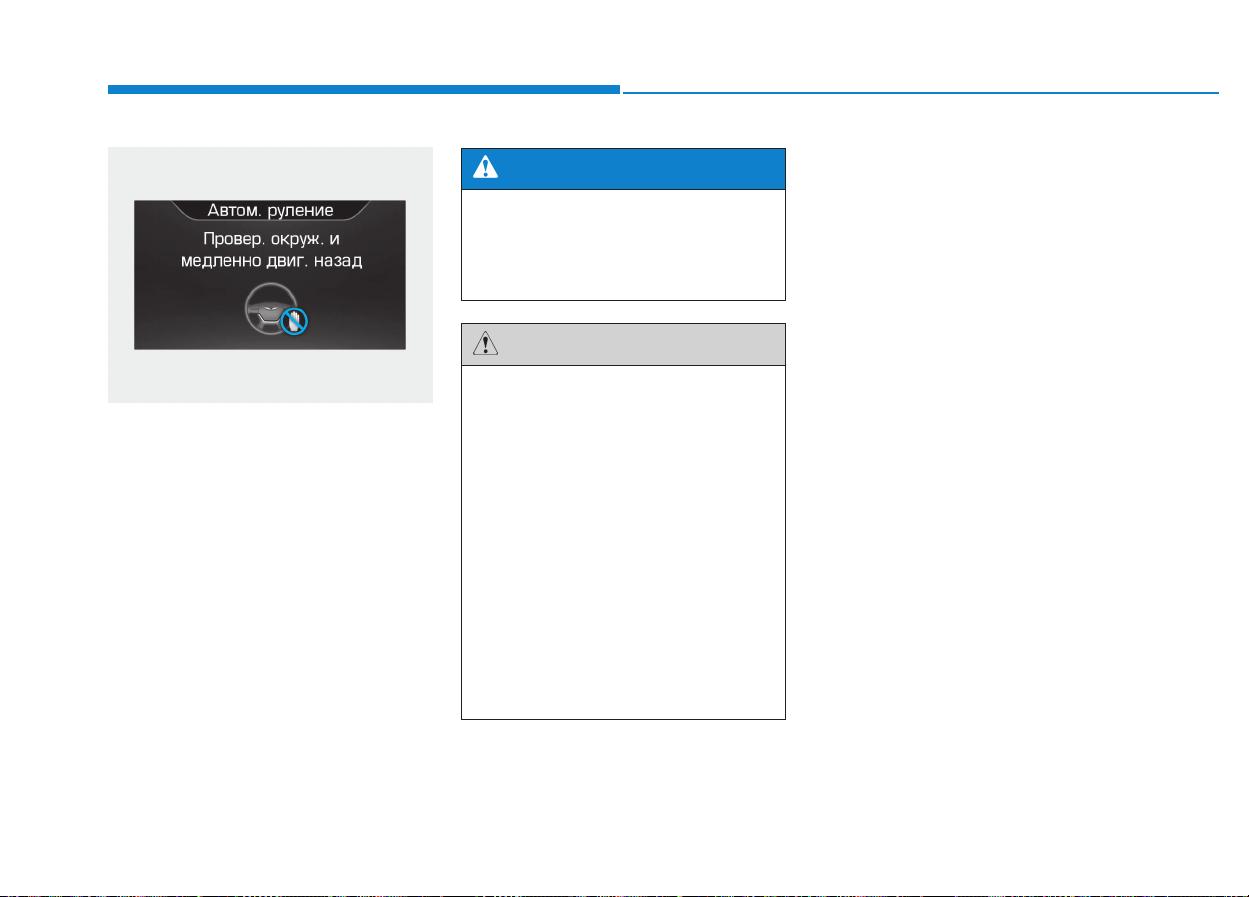Click the "Автом. руление" display title
1249x897 pixels.
[270, 210]
